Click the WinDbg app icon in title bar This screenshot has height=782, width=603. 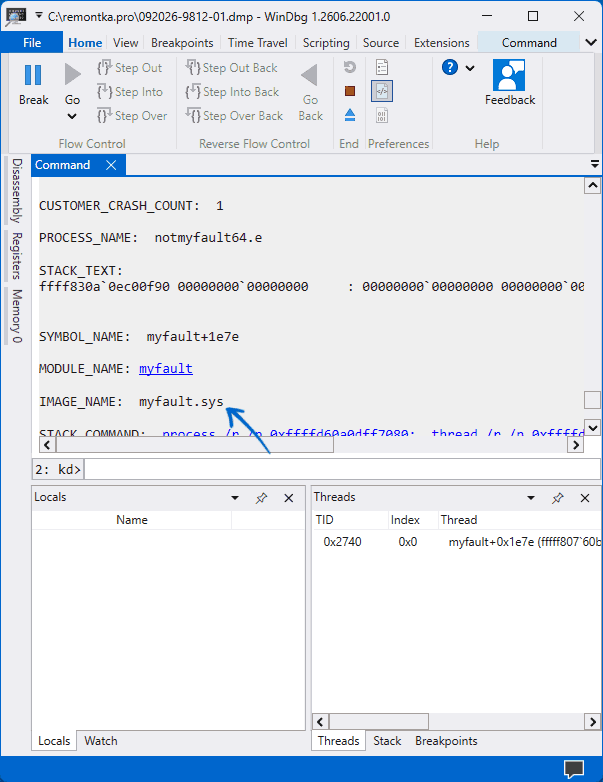point(16,16)
